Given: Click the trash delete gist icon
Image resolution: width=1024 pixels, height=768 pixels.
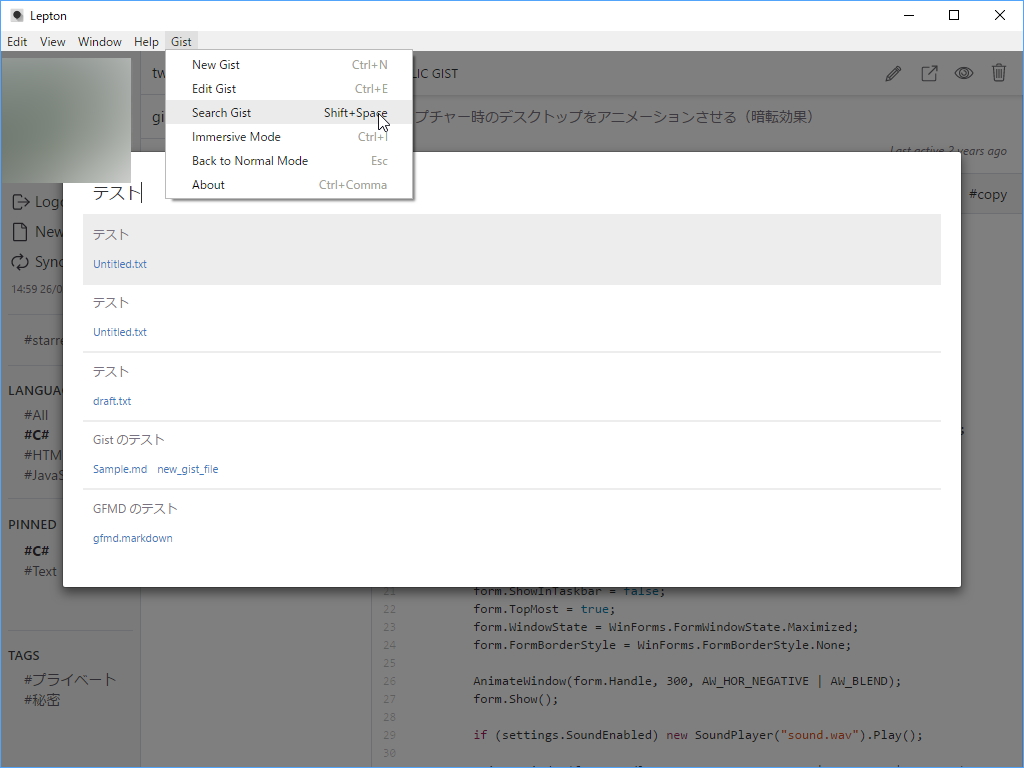Looking at the screenshot, I should point(999,72).
